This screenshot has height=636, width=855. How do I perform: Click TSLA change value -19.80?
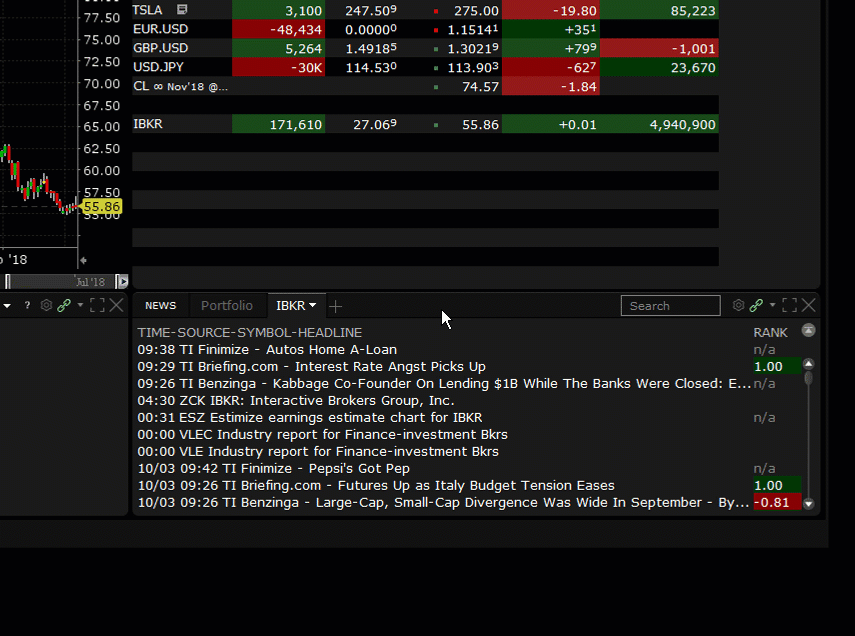tap(551, 10)
